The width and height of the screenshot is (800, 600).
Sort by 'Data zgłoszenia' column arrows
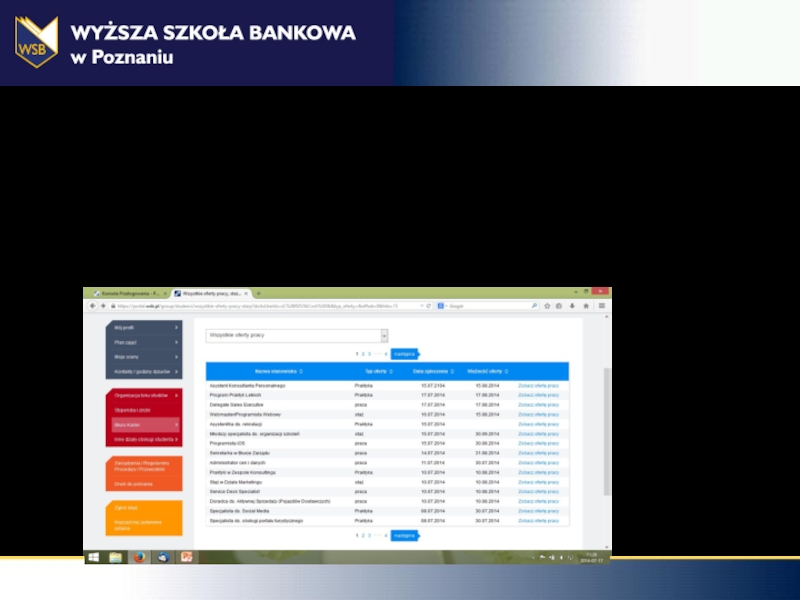[x=452, y=371]
